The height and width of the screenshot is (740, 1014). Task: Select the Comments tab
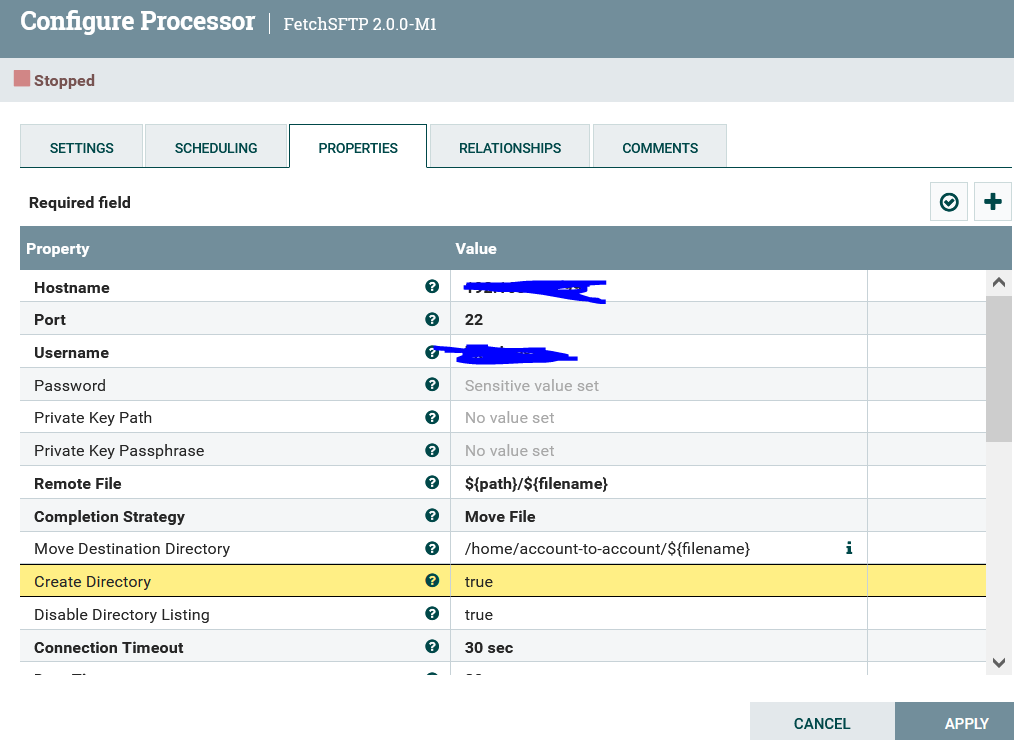(659, 147)
